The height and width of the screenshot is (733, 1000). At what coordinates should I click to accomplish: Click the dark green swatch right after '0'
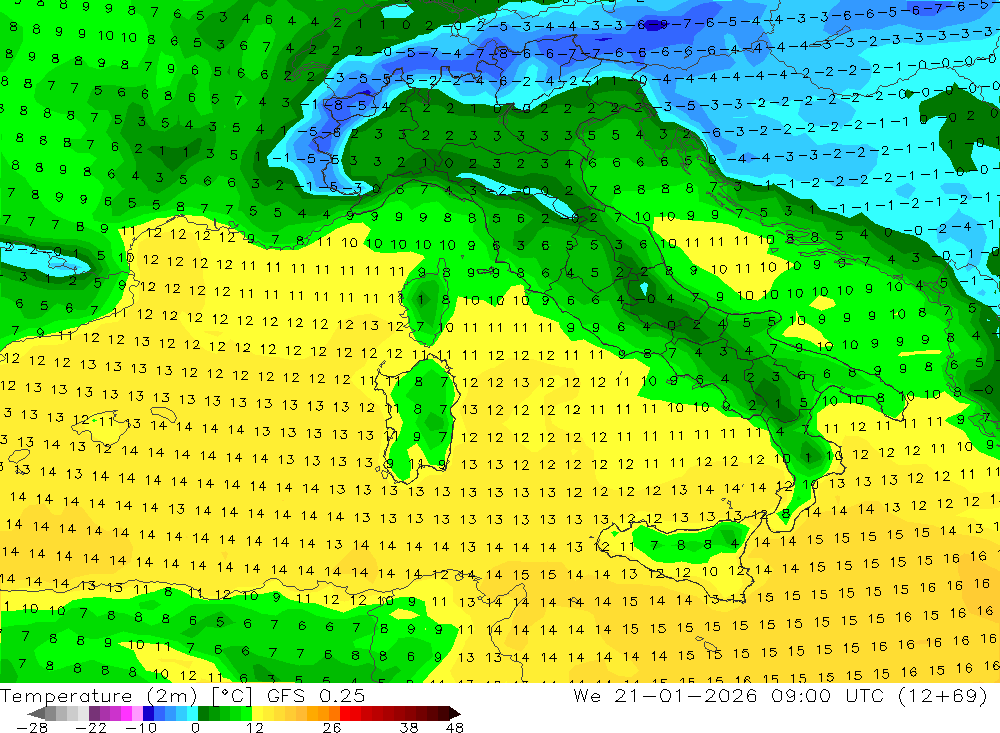(x=203, y=713)
